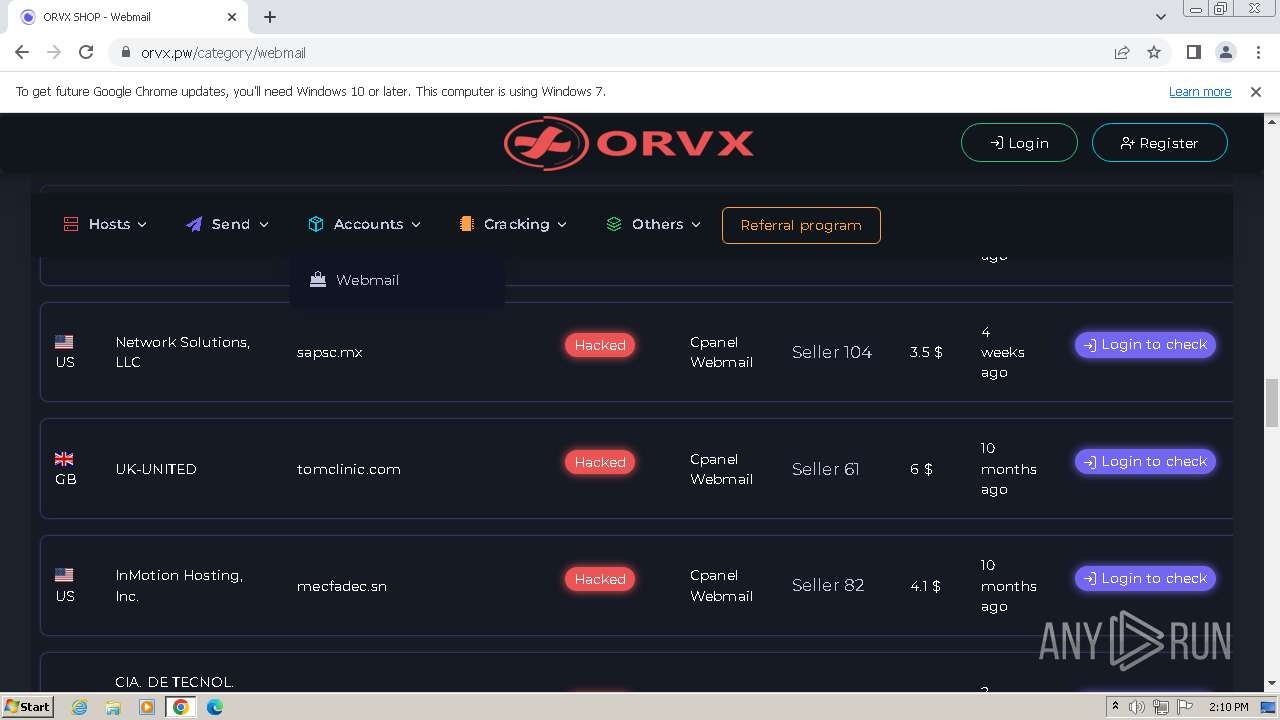View site information lock icon
This screenshot has width=1280, height=720.
125,52
